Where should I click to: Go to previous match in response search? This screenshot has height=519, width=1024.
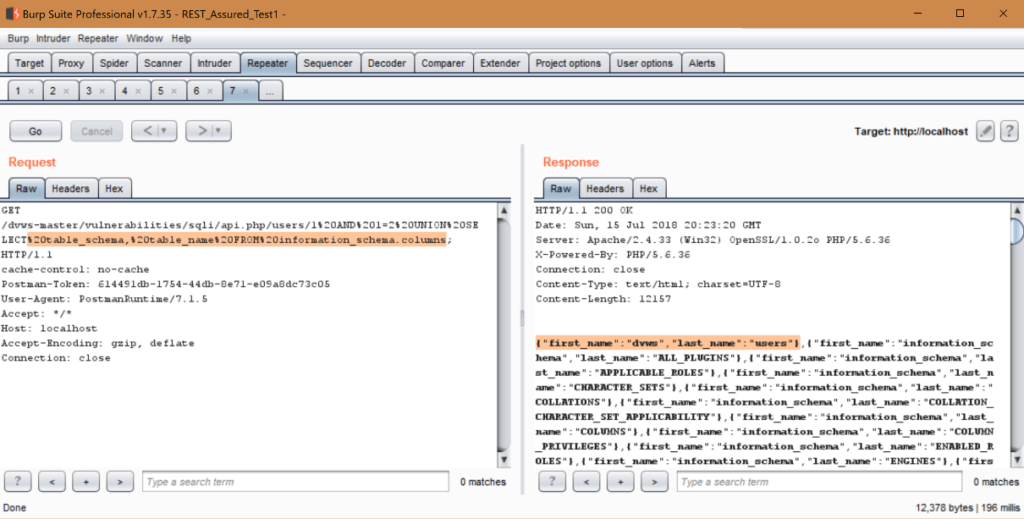[588, 482]
